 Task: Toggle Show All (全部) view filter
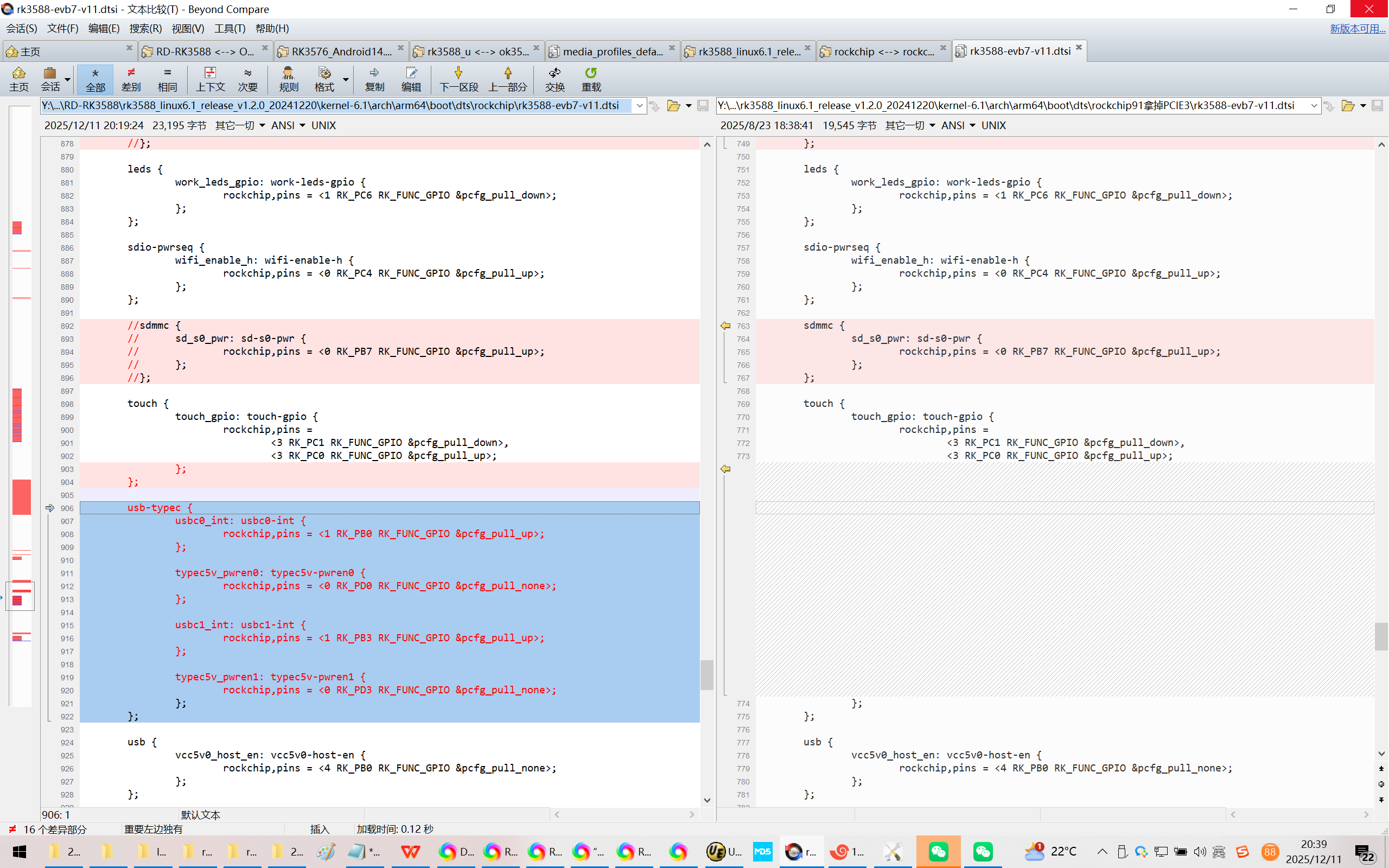tap(95, 79)
